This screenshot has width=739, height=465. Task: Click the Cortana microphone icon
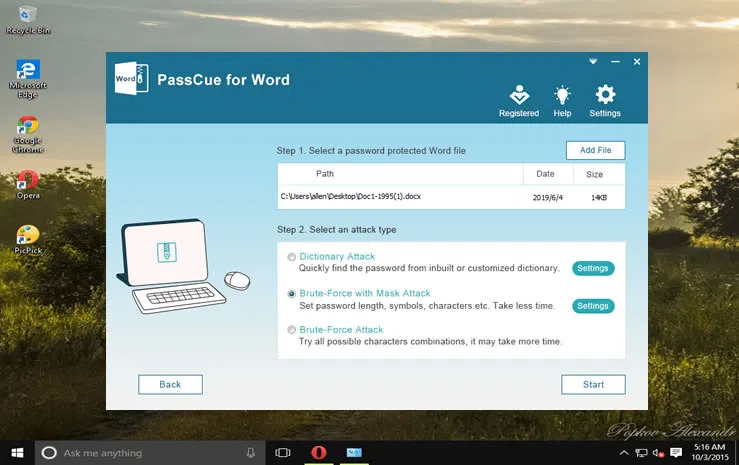tap(251, 453)
